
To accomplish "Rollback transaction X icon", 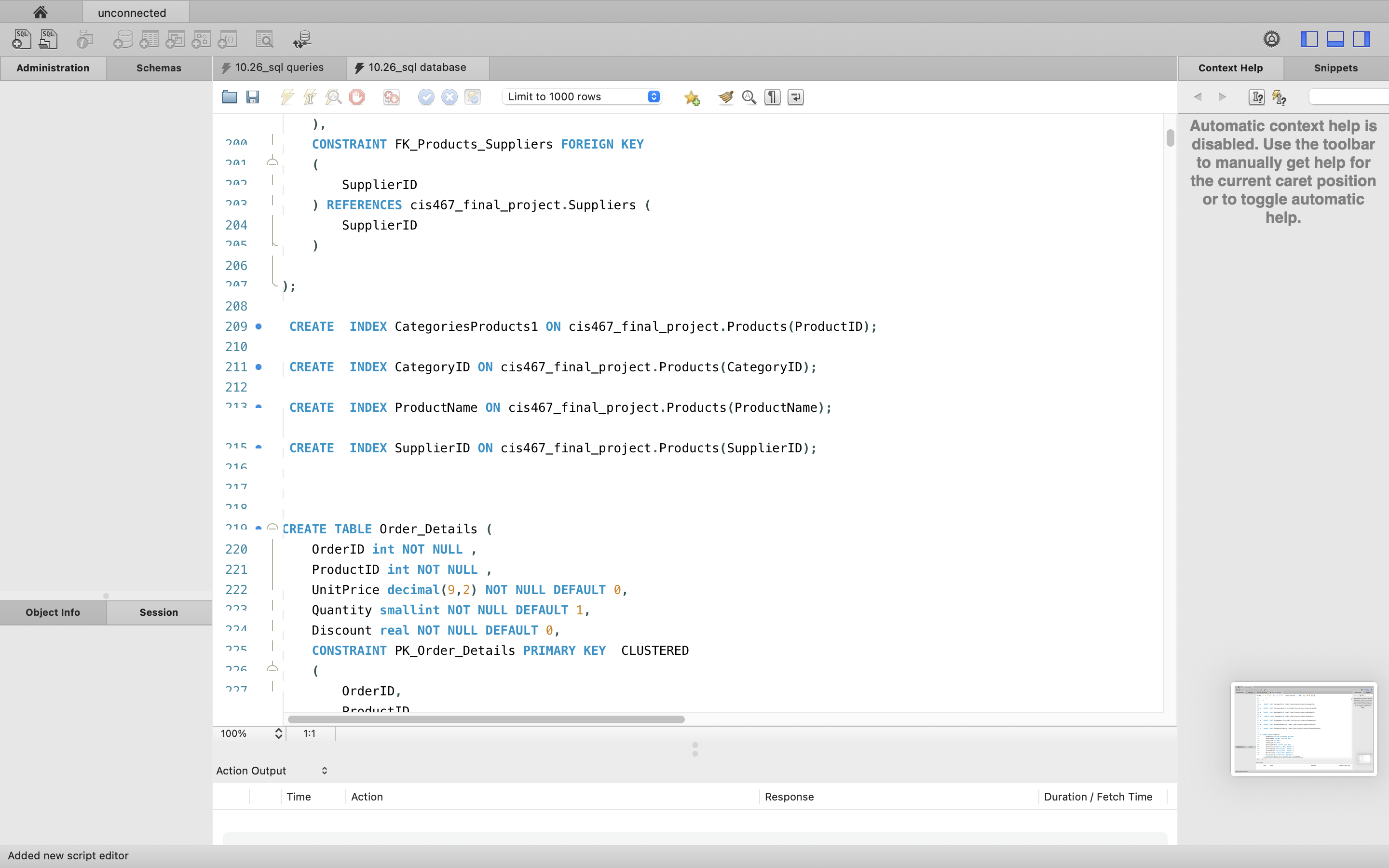I will [449, 97].
